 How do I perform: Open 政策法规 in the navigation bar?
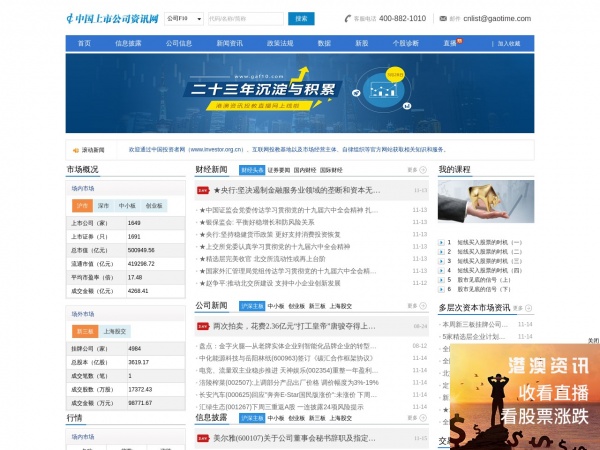click(x=280, y=43)
